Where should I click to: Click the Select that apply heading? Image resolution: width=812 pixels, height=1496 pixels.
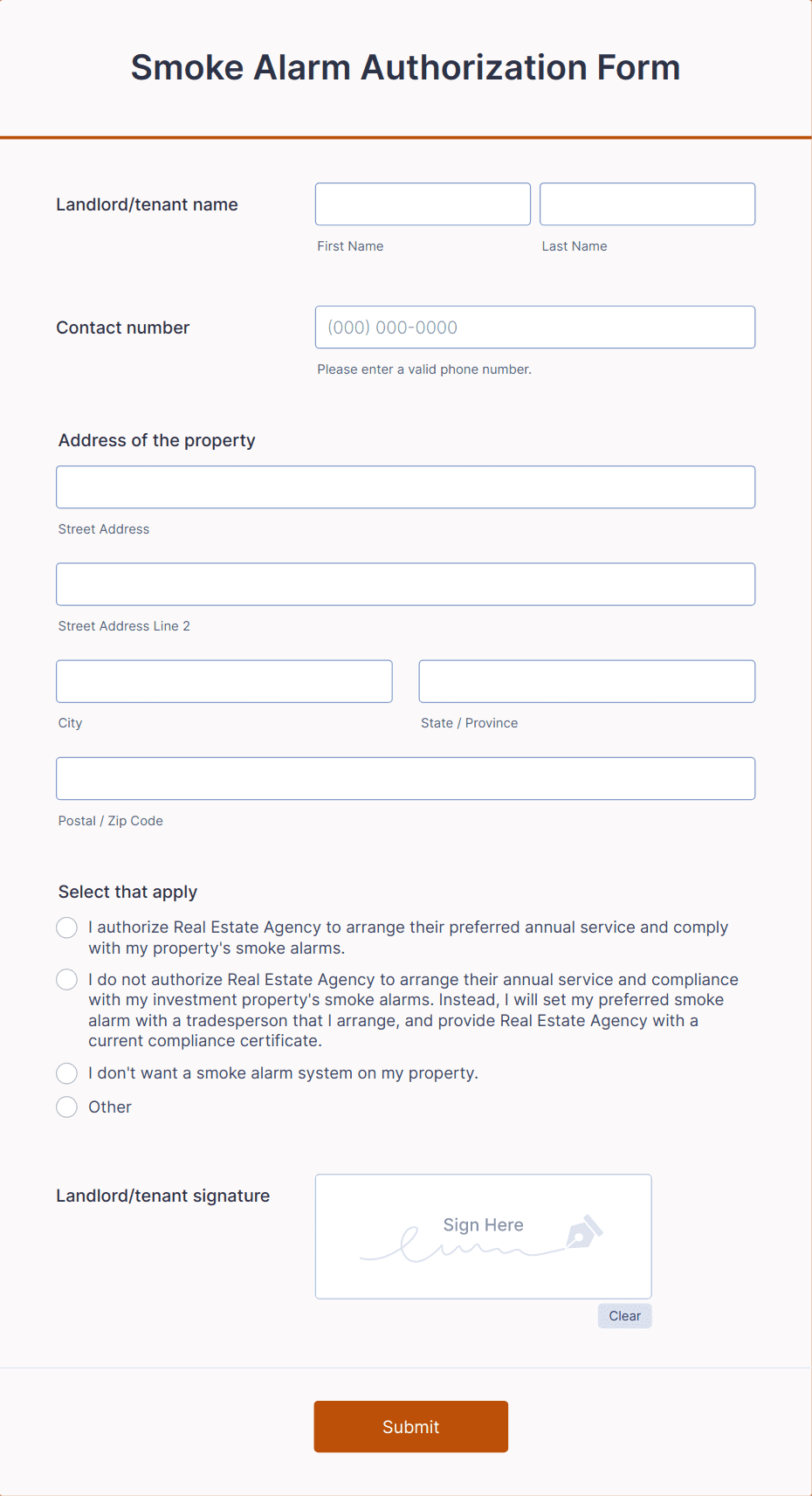tap(127, 892)
